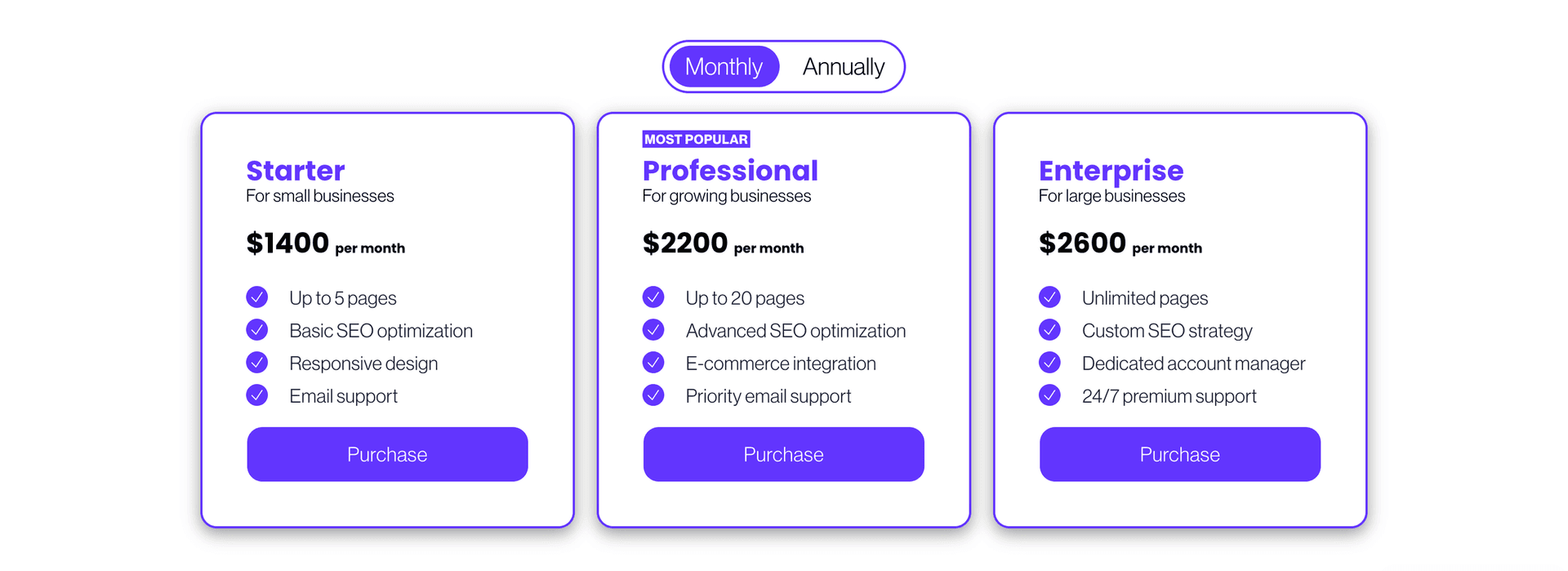Image resolution: width=1568 pixels, height=571 pixels.
Task: Click the Starter plan title
Action: tap(296, 171)
